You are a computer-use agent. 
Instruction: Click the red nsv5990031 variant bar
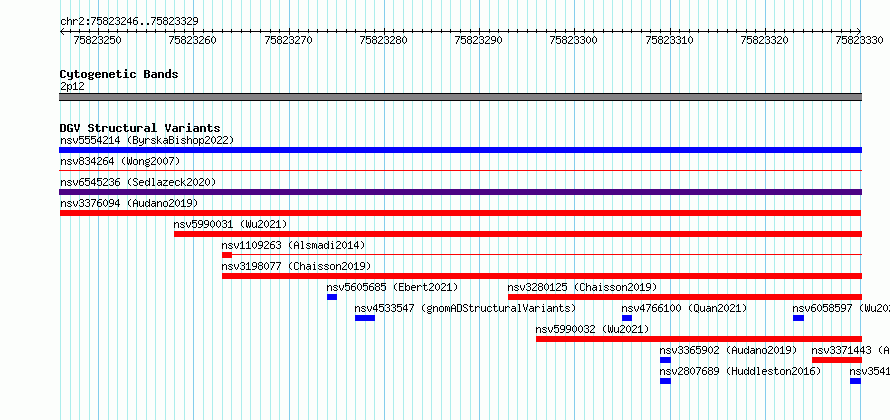click(518, 234)
